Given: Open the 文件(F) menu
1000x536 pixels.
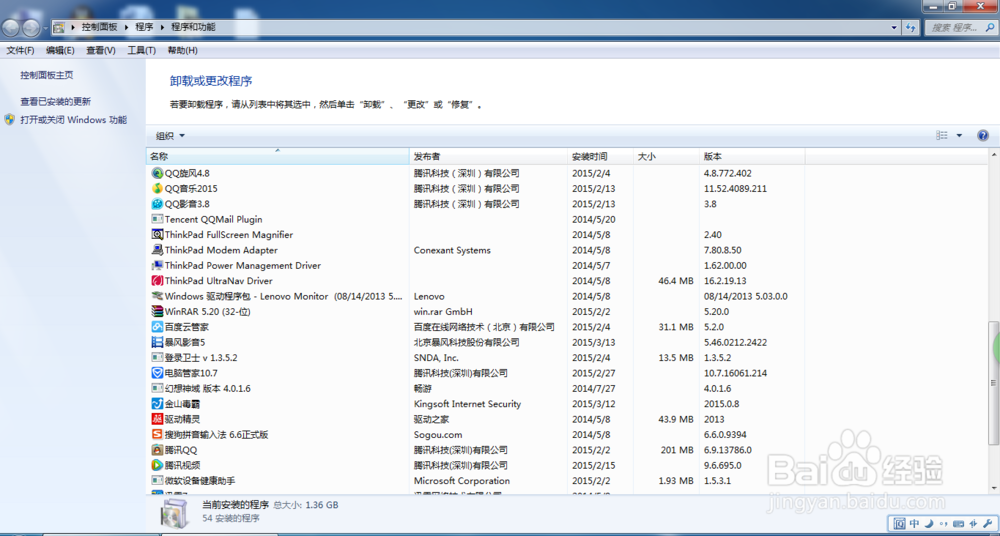Looking at the screenshot, I should 20,50.
